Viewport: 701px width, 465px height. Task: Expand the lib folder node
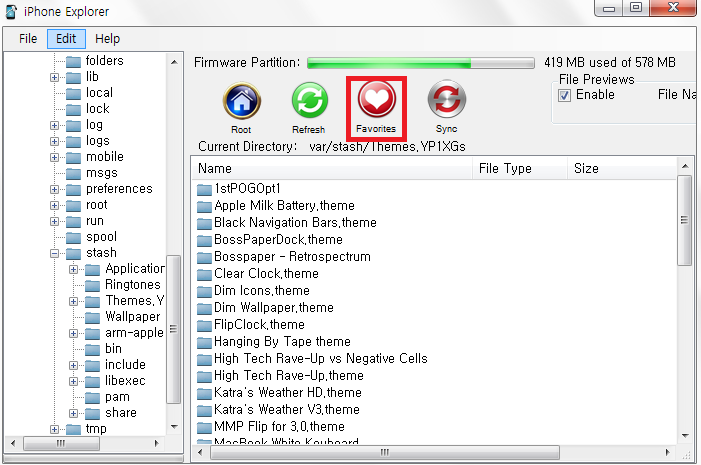[54, 77]
